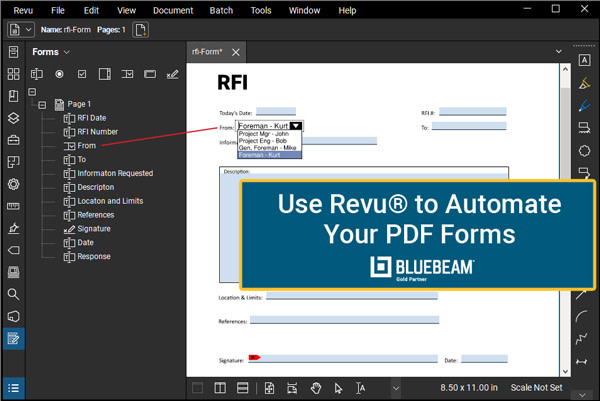Click the References input field on form
Viewport: 600px width, 401px height.
pos(344,320)
